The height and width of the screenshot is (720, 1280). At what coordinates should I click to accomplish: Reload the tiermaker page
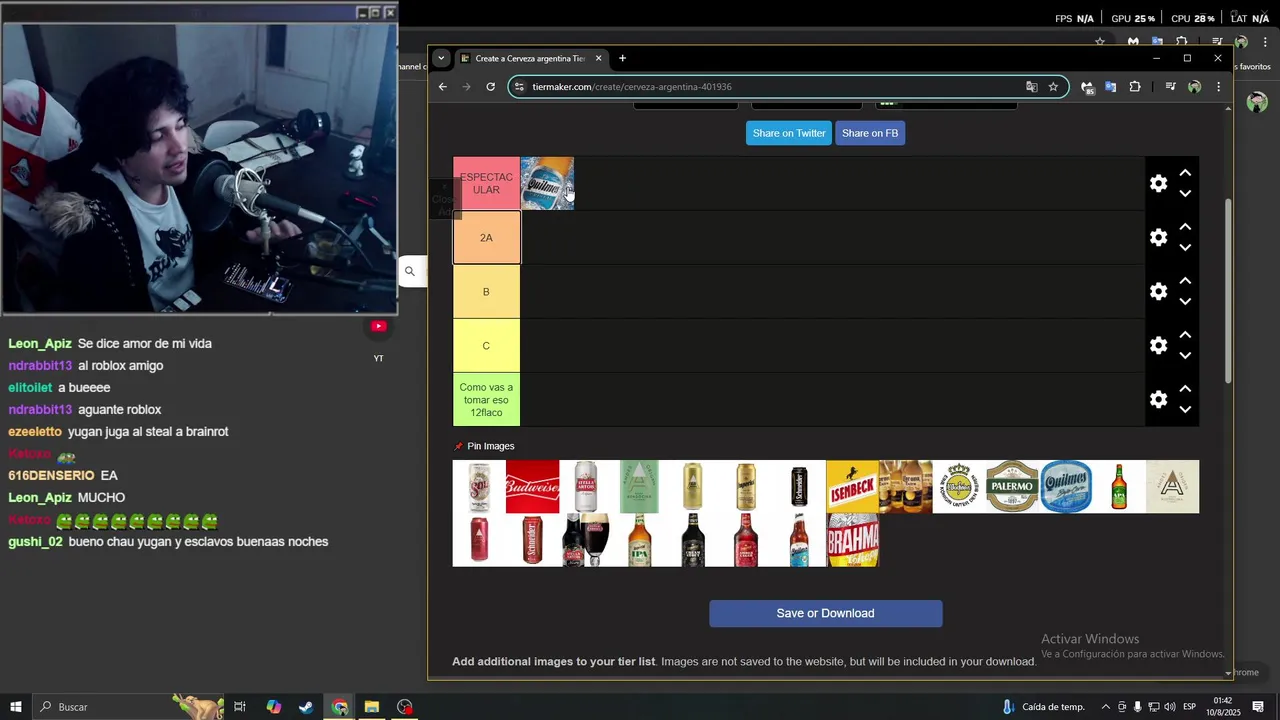click(491, 87)
